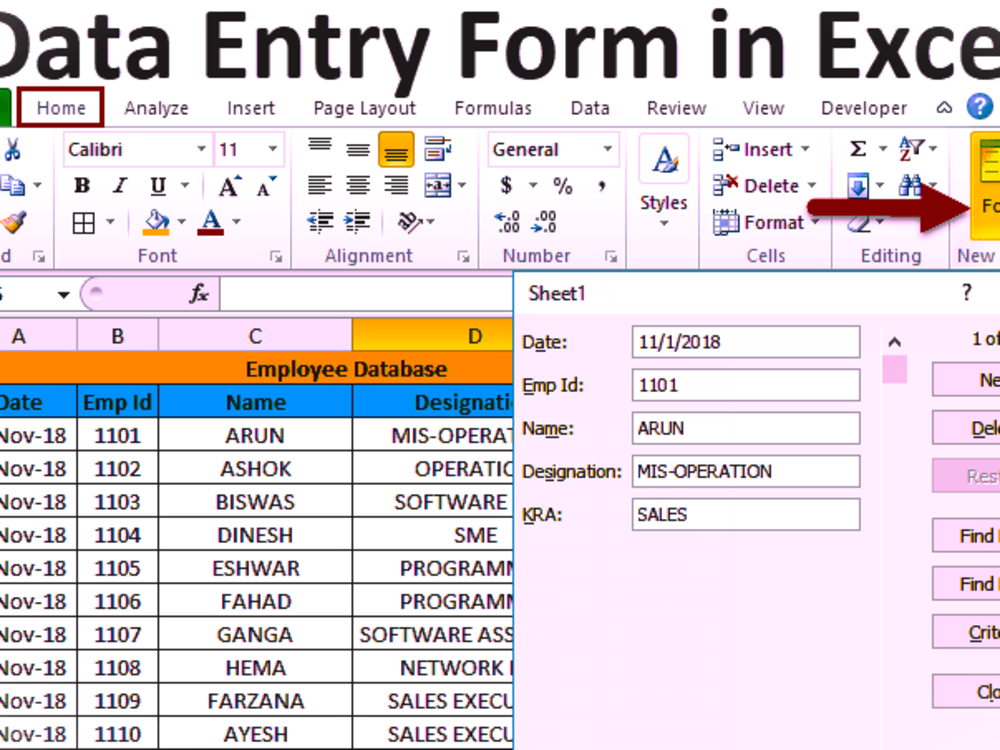Click the Decrease Decimal icon
This screenshot has height=750, width=1000.
(x=545, y=222)
